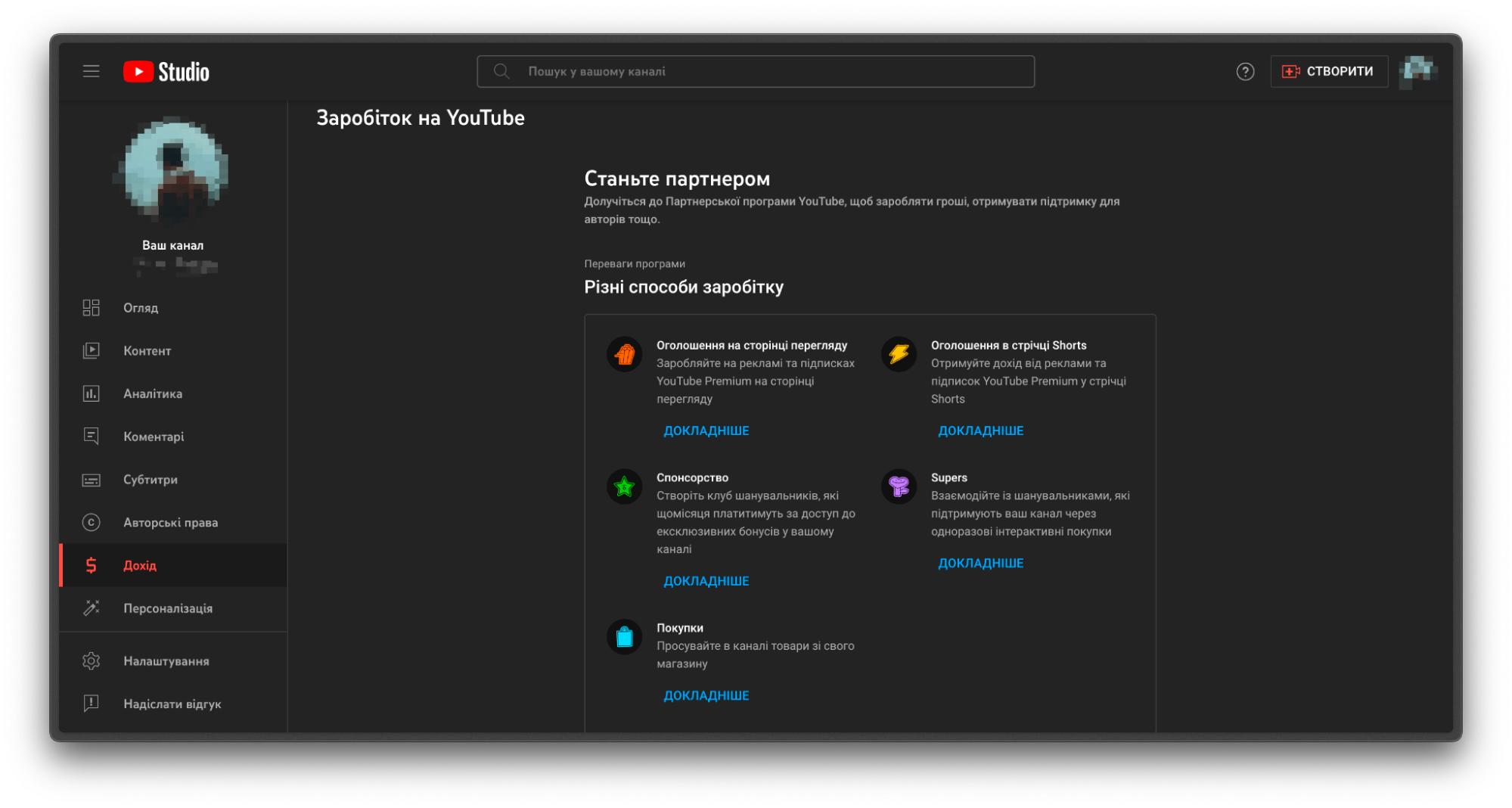1512x808 pixels.
Task: Click the Субтитри captions icon
Action: click(x=91, y=480)
